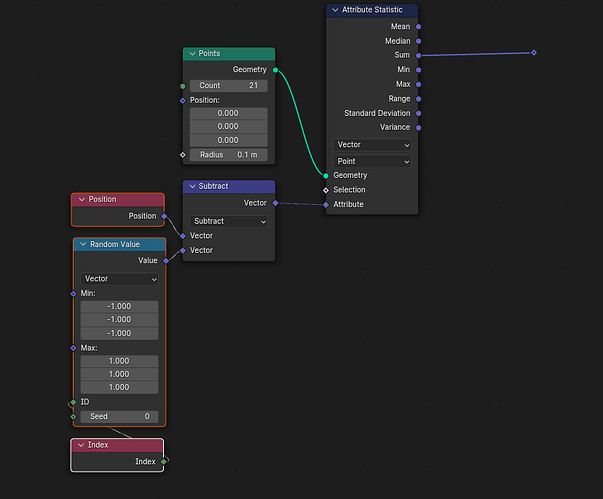
Task: Click the second Max 1.000 field
Action: click(x=120, y=374)
